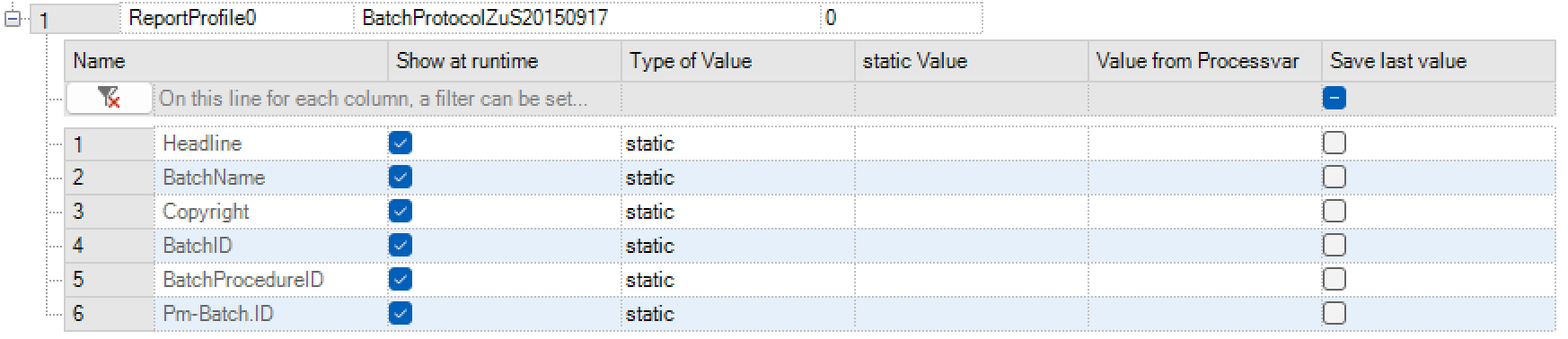Image resolution: width=1568 pixels, height=339 pixels.
Task: Select row header number 1 for Headline
Action: point(110,143)
